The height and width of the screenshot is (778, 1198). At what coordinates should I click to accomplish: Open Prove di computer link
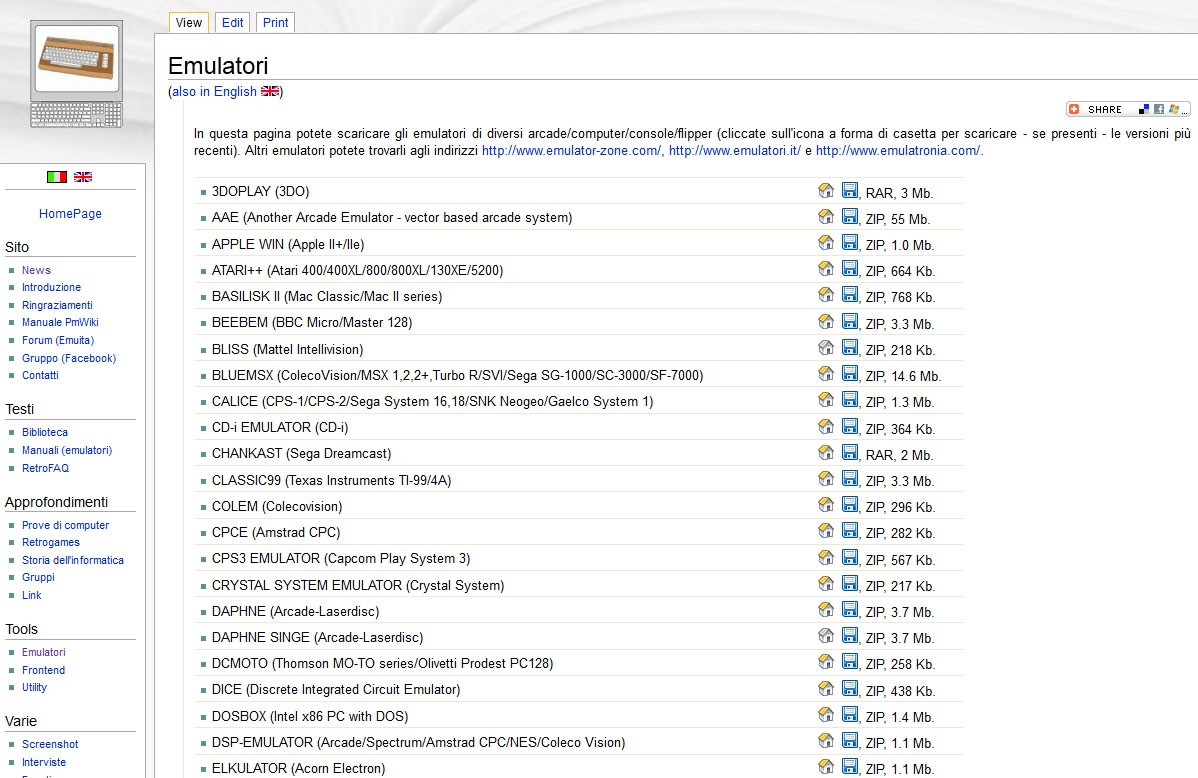pos(65,525)
